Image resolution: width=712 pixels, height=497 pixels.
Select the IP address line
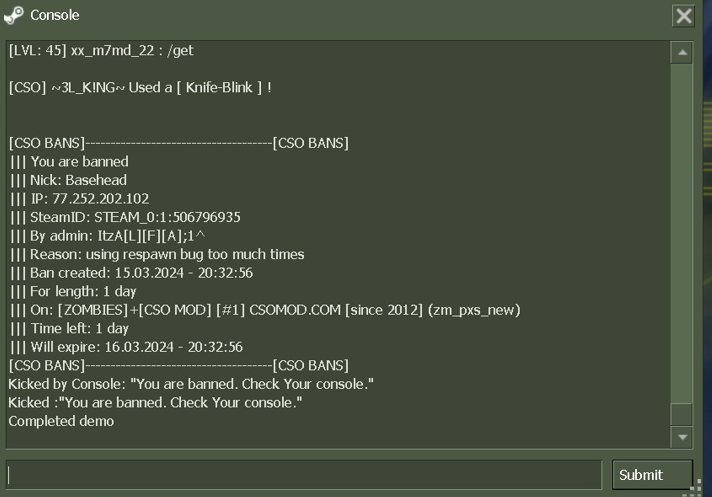(80, 198)
